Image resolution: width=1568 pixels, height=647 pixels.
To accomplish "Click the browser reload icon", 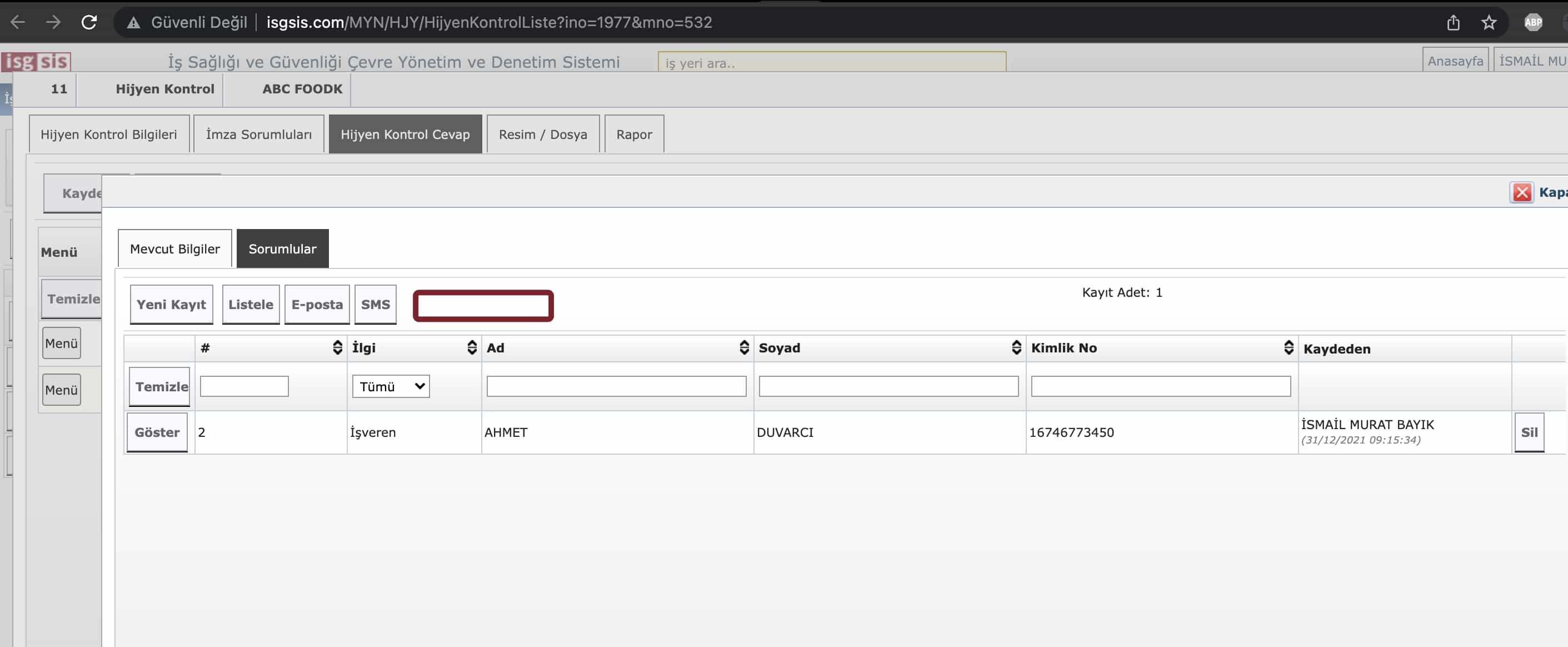I will (x=89, y=23).
